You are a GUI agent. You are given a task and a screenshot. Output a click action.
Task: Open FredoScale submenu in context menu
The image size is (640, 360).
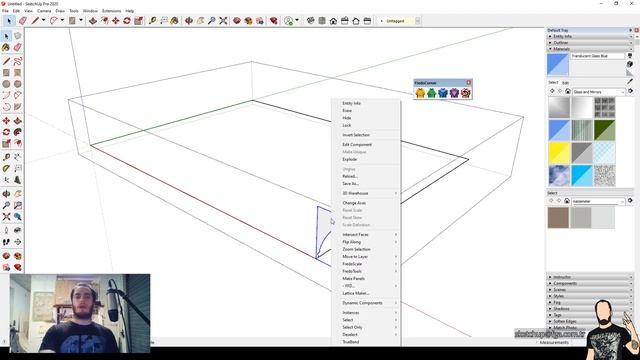(x=352, y=264)
